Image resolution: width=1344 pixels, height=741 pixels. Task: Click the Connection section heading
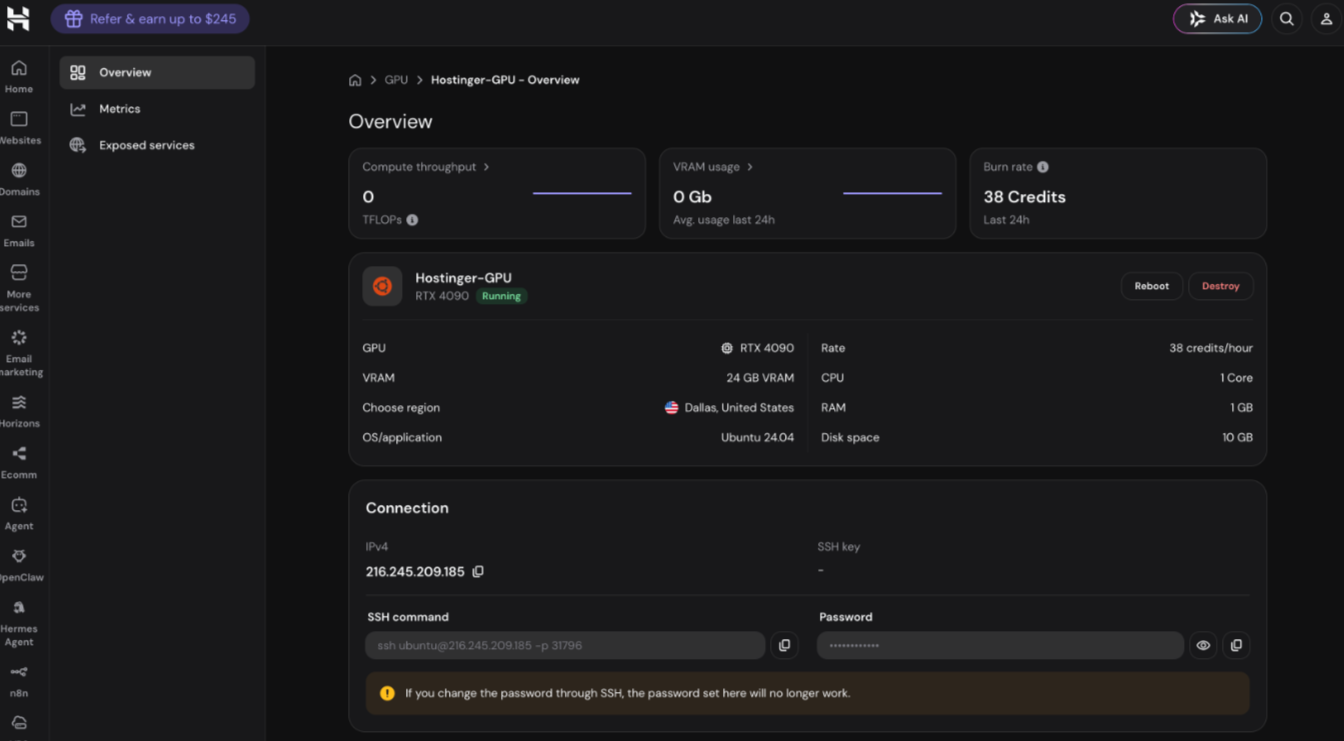tap(407, 508)
